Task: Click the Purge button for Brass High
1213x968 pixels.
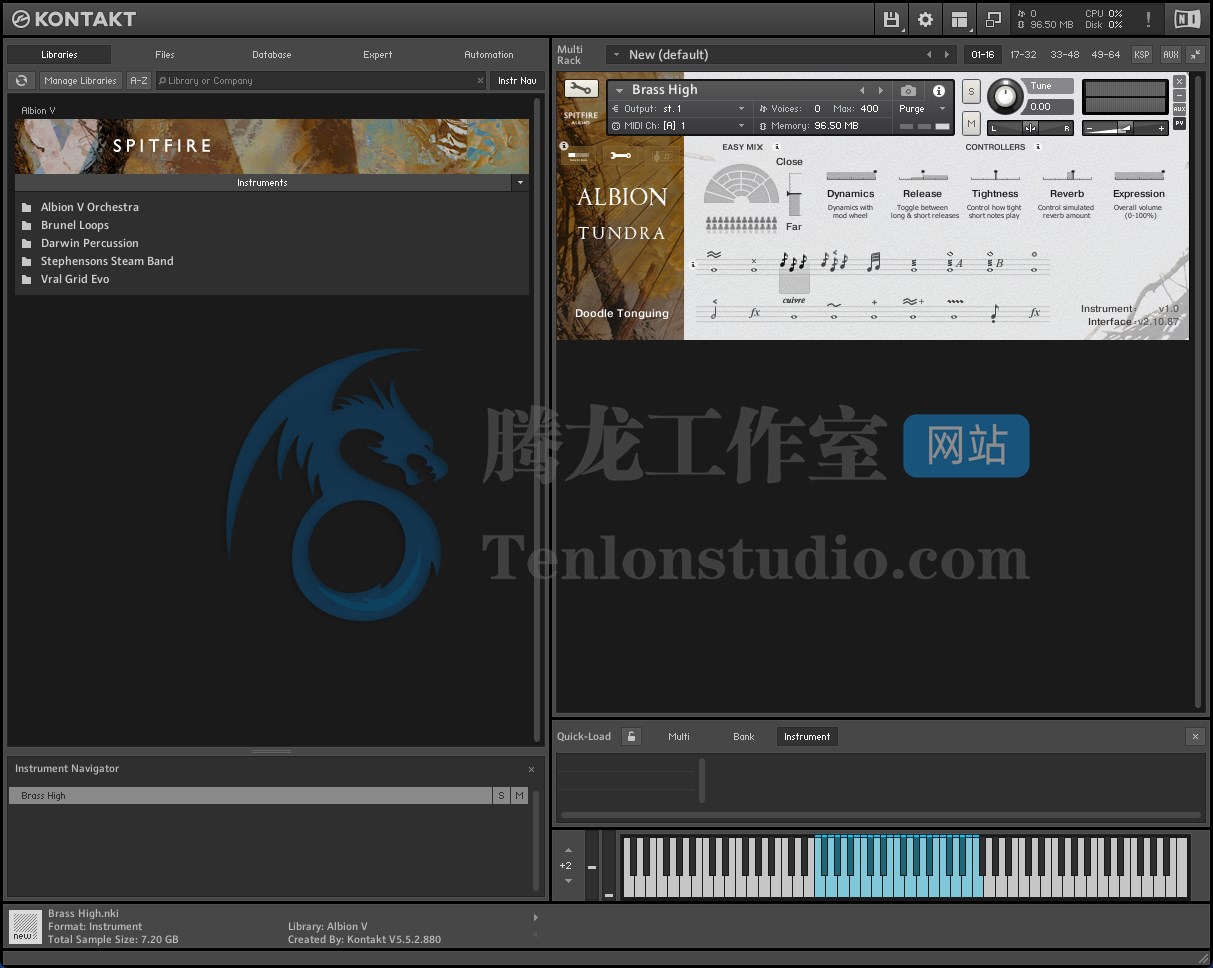Action: click(x=912, y=109)
